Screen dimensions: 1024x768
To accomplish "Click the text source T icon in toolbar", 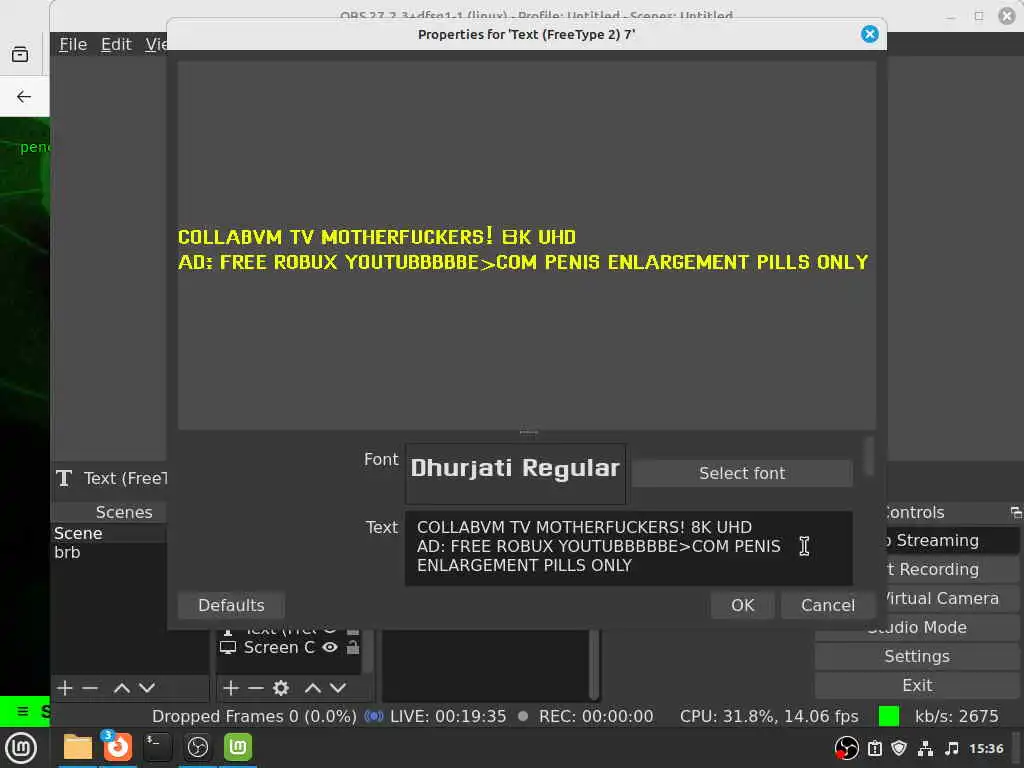I will [64, 478].
